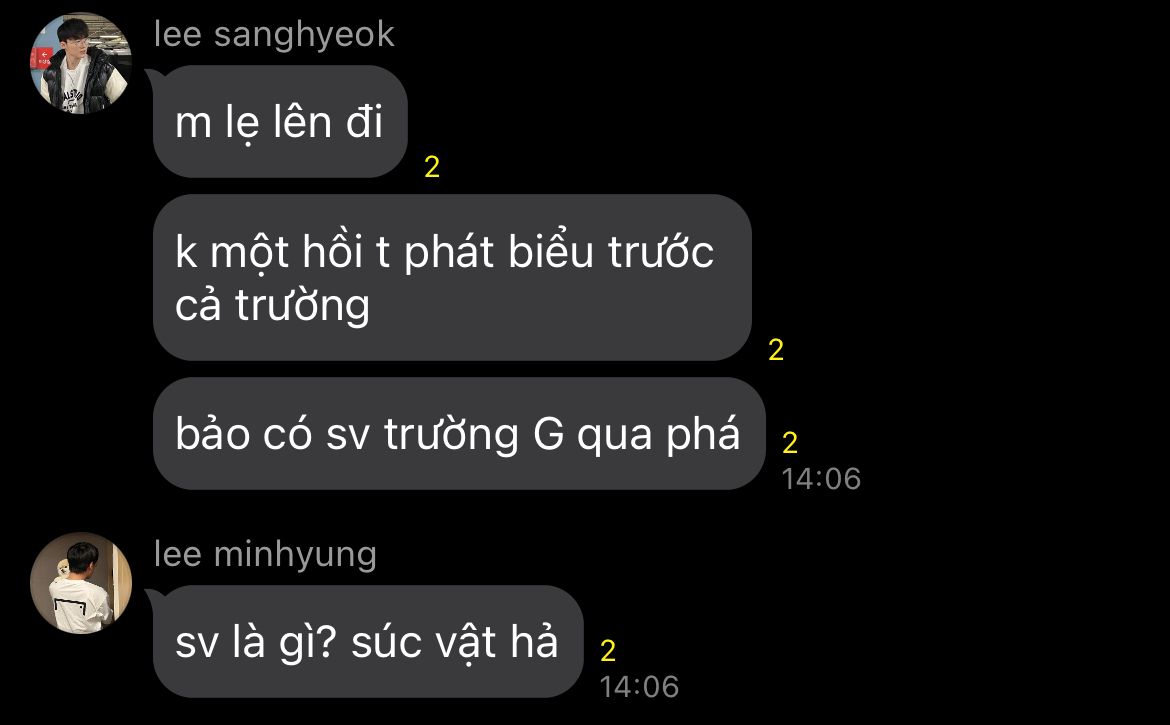Screen dimensions: 1170x725
Task: Open lee sanghyeok's profile picture
Action: click(x=81, y=63)
